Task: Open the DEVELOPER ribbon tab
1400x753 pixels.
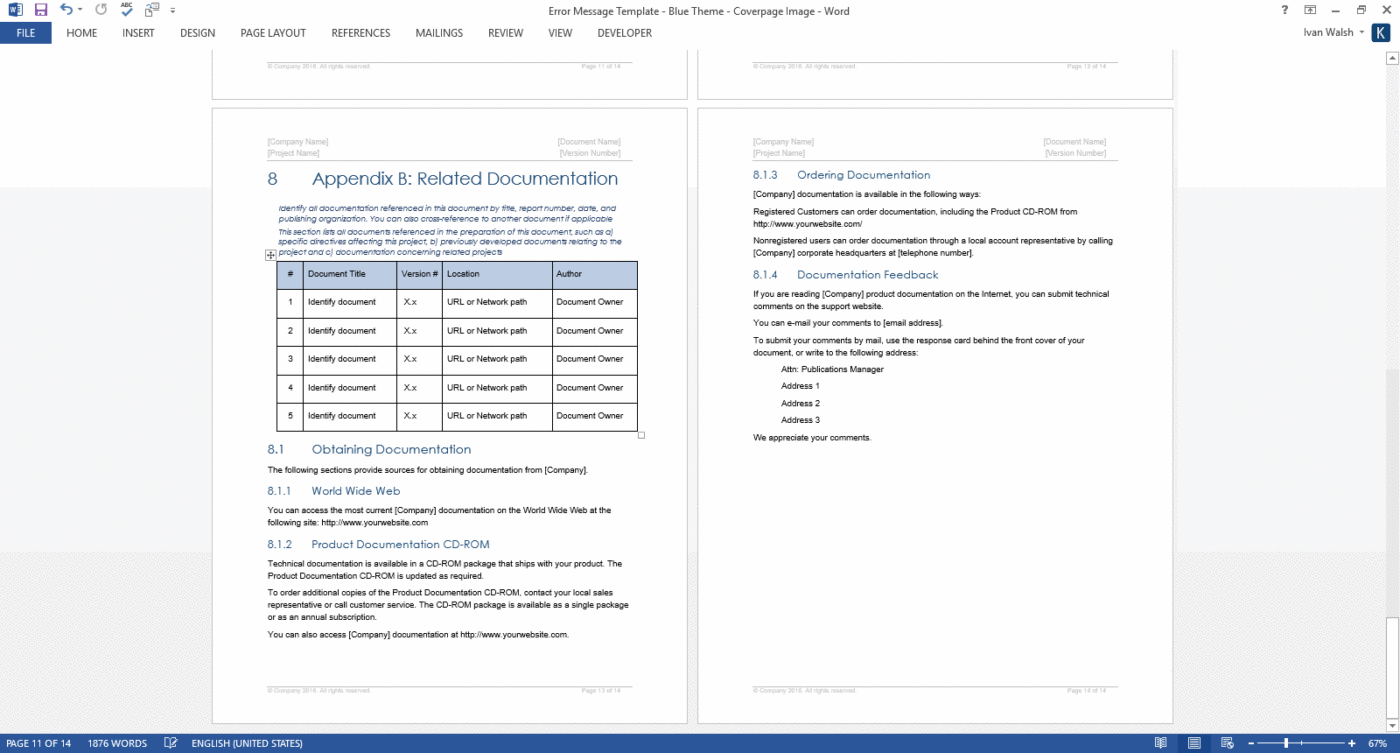Action: (623, 33)
